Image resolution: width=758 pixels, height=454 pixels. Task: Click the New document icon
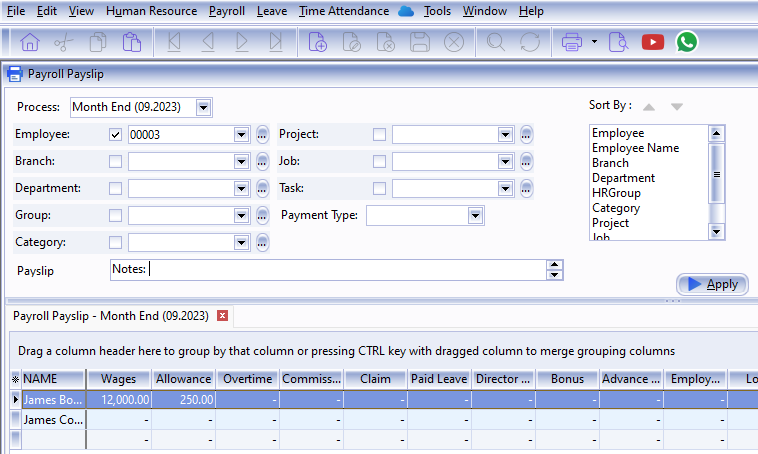coord(318,42)
